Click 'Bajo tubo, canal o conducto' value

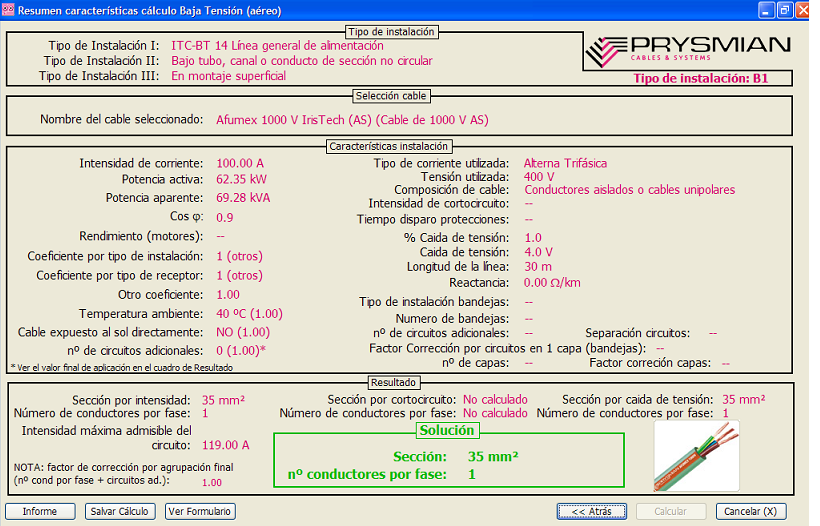(302, 61)
